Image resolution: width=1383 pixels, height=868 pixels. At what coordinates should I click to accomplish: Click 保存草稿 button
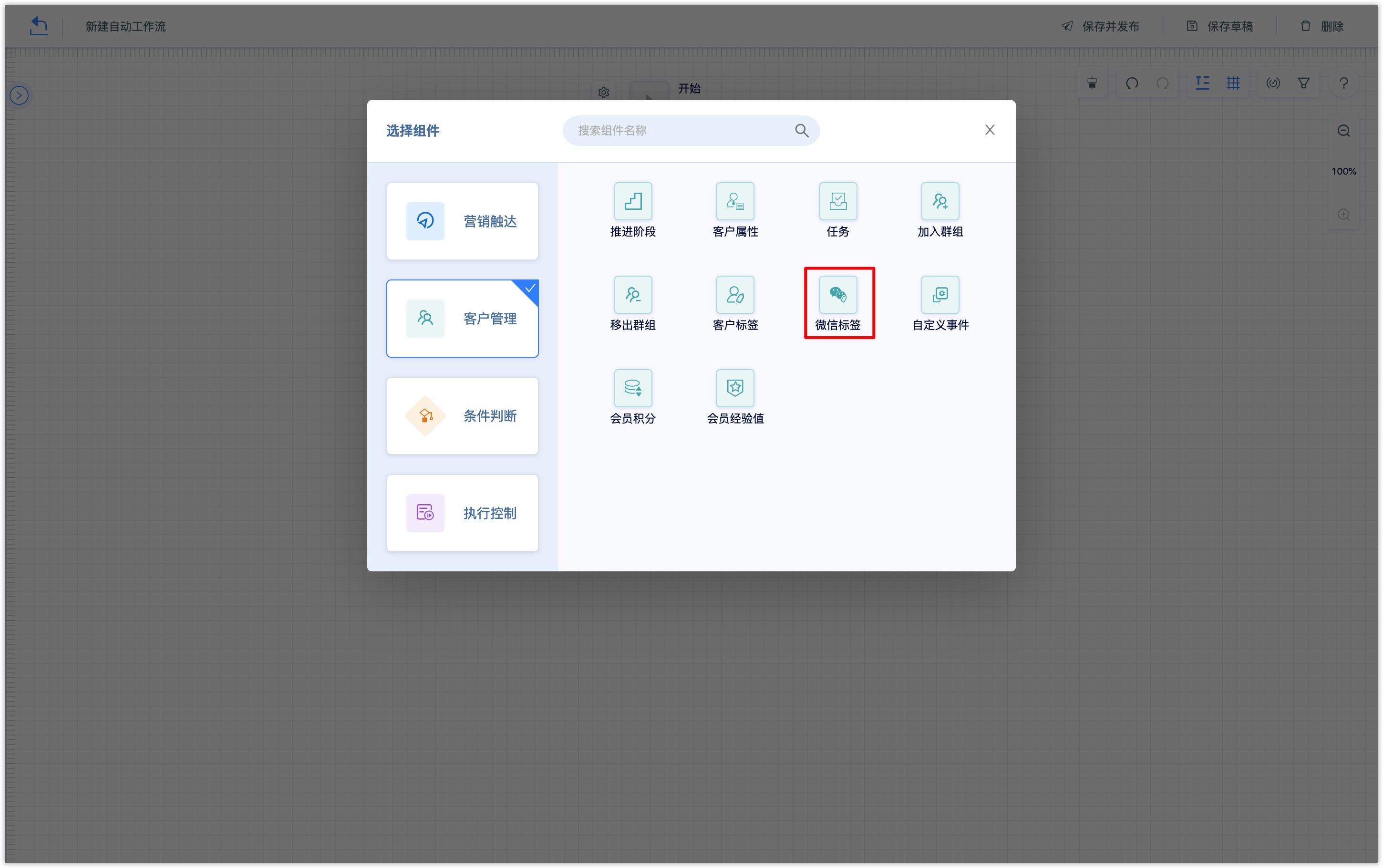click(x=1219, y=26)
